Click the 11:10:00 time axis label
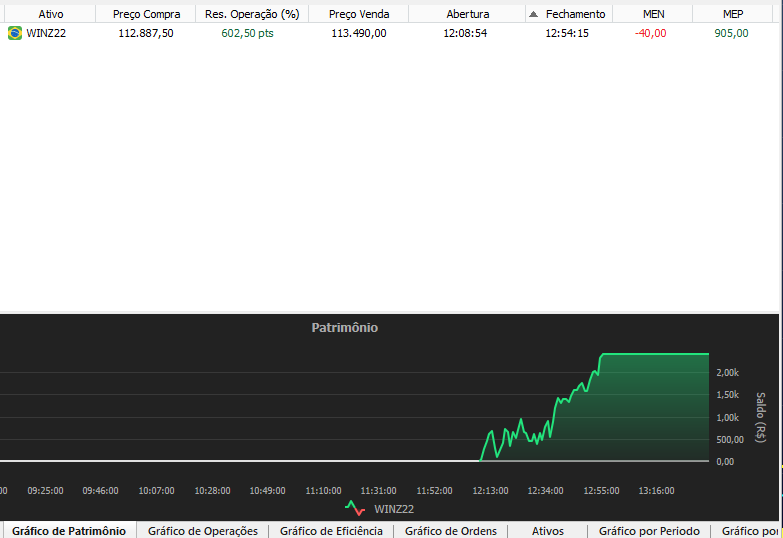Viewport: 783px width, 538px height. pos(324,491)
